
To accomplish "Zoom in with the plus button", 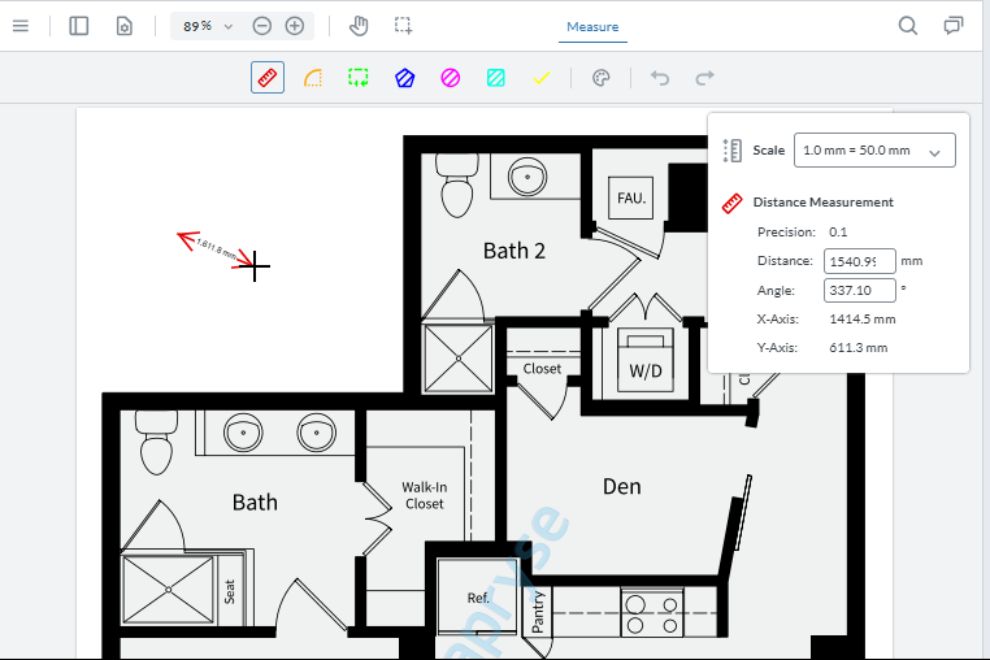I will point(295,26).
